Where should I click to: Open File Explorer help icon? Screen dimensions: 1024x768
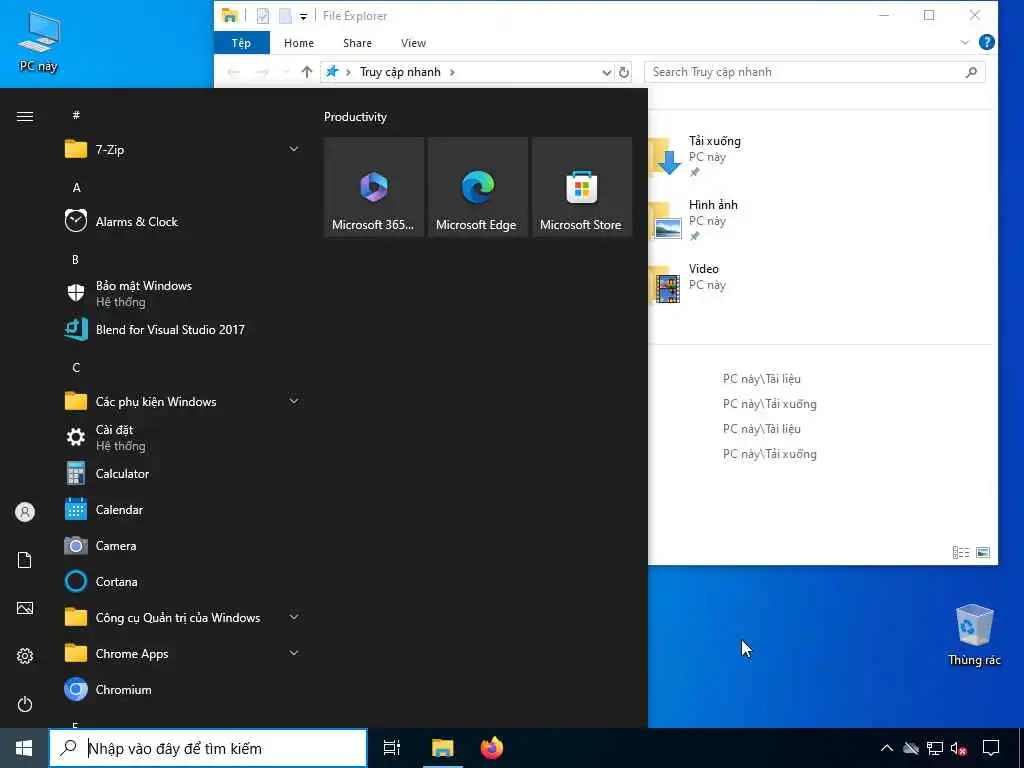tap(987, 42)
